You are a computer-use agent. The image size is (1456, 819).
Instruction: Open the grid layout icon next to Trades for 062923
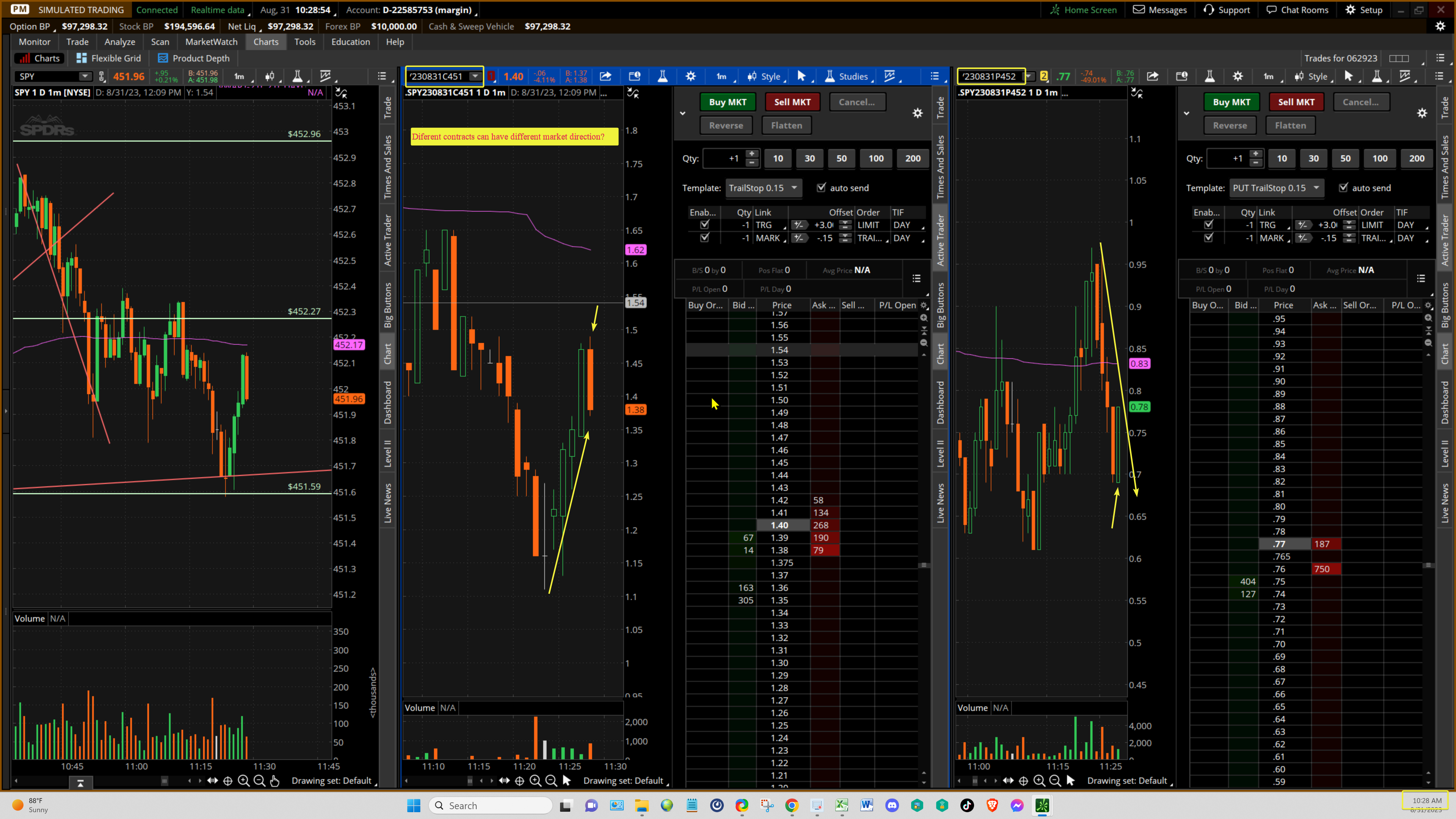(1399, 58)
